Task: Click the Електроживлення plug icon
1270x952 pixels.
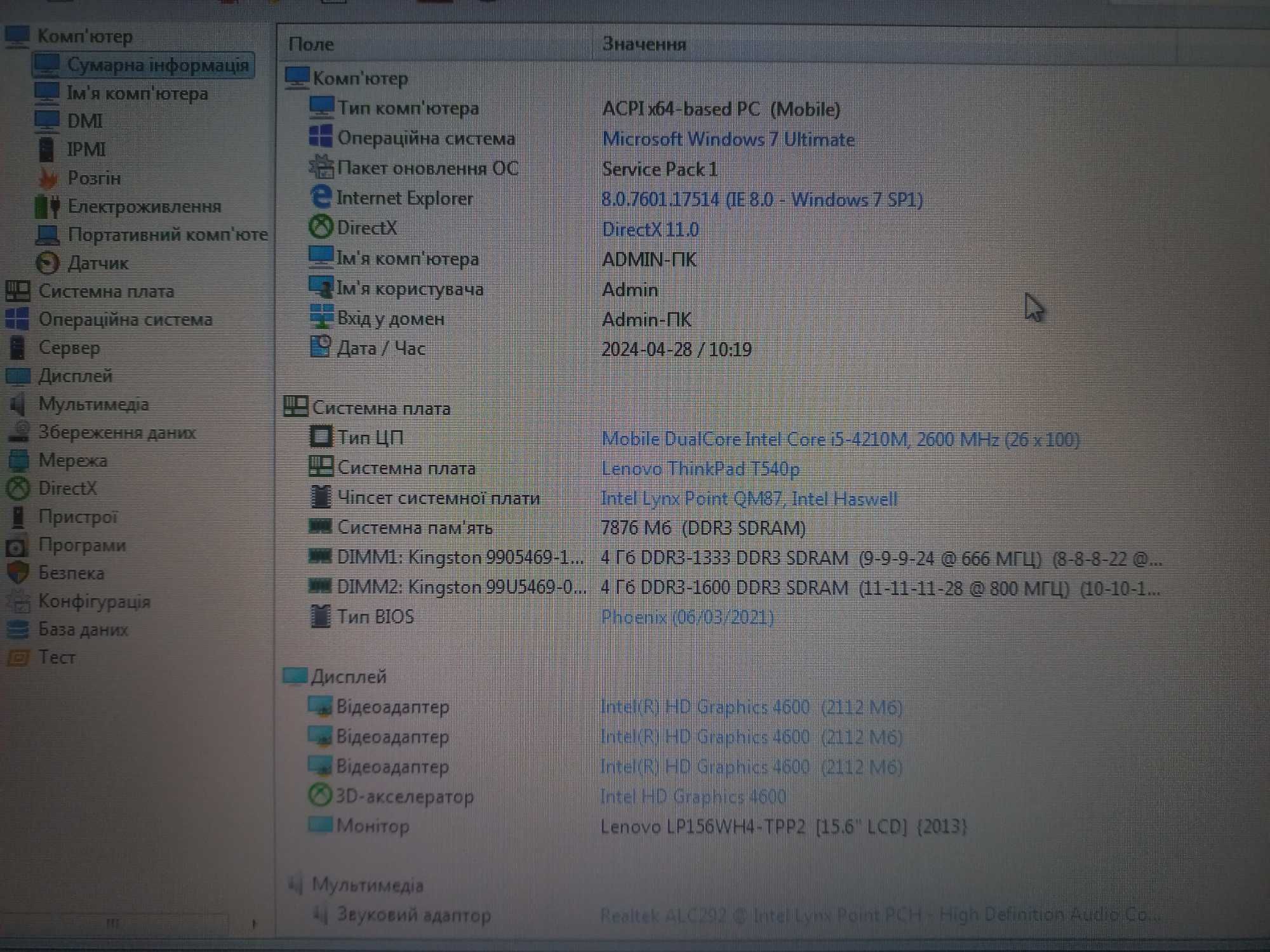Action: (x=48, y=206)
